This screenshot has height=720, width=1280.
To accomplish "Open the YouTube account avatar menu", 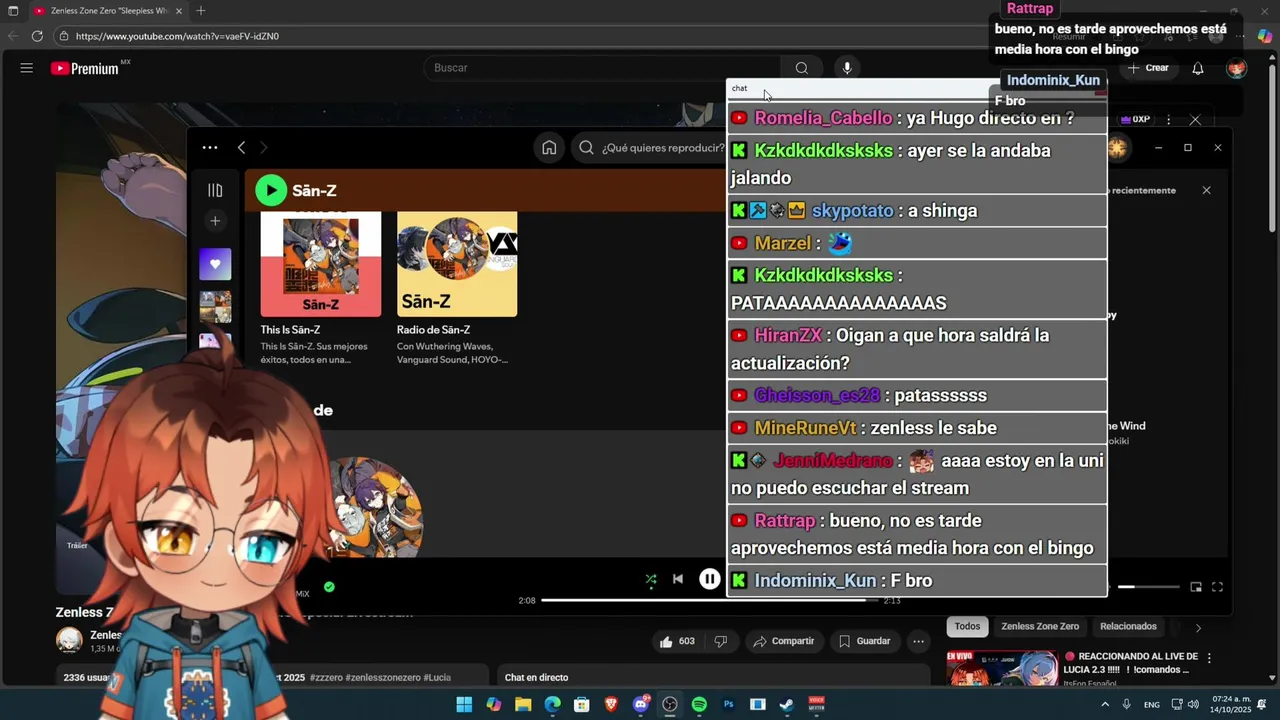I will pyautogui.click(x=1237, y=68).
